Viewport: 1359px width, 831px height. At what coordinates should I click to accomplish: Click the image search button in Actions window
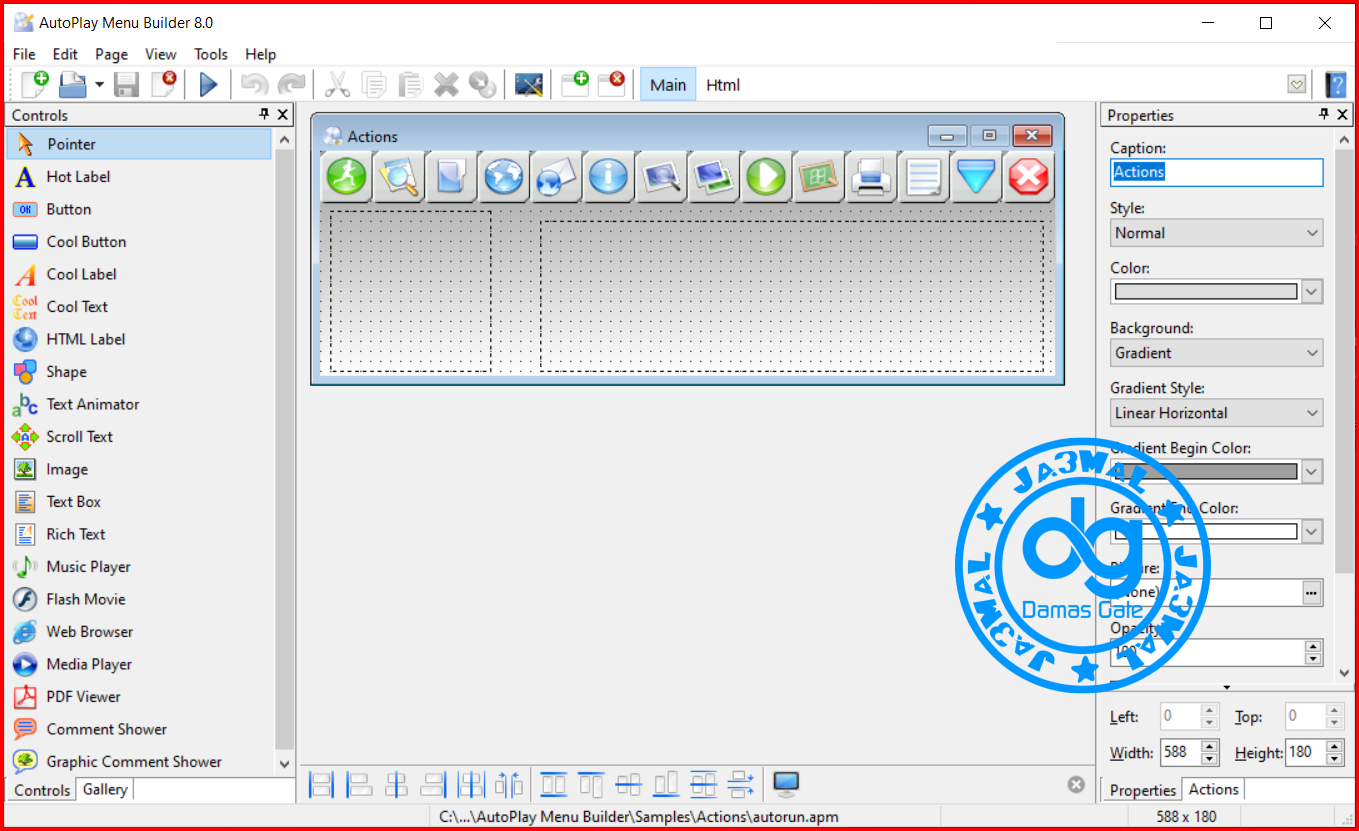click(661, 177)
